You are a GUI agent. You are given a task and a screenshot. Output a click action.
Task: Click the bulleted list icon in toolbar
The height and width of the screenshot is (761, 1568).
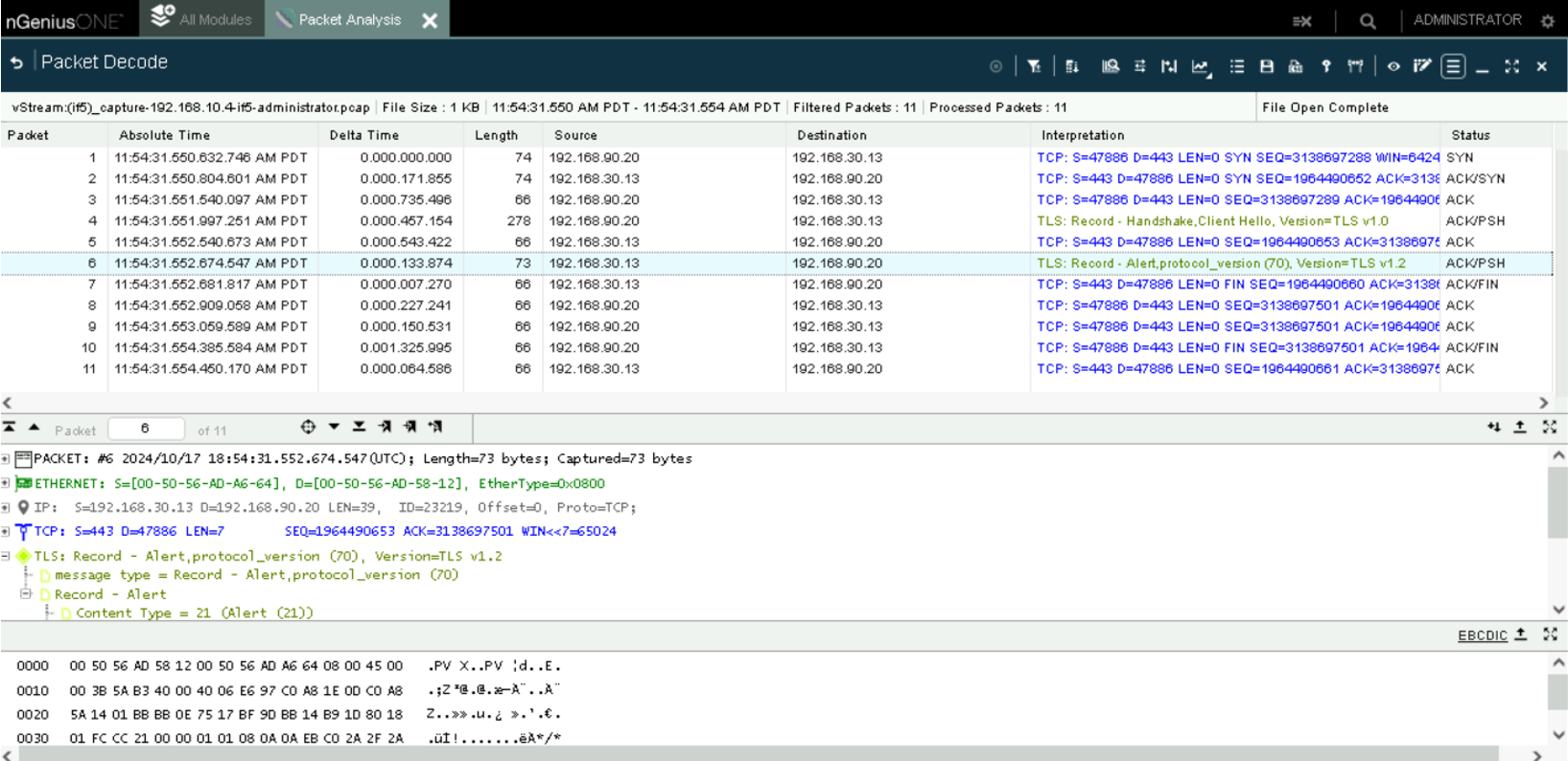[x=1237, y=66]
